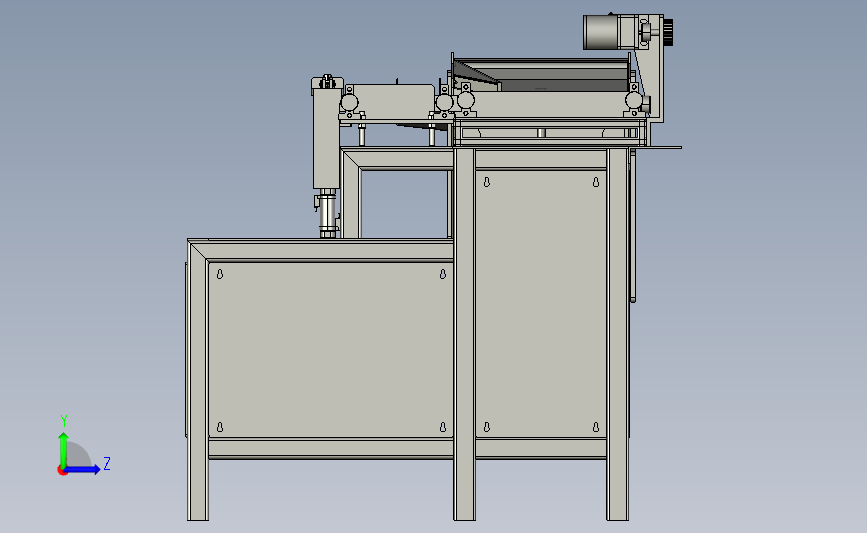Select the black timing pulley beside the motor

[x=667, y=33]
